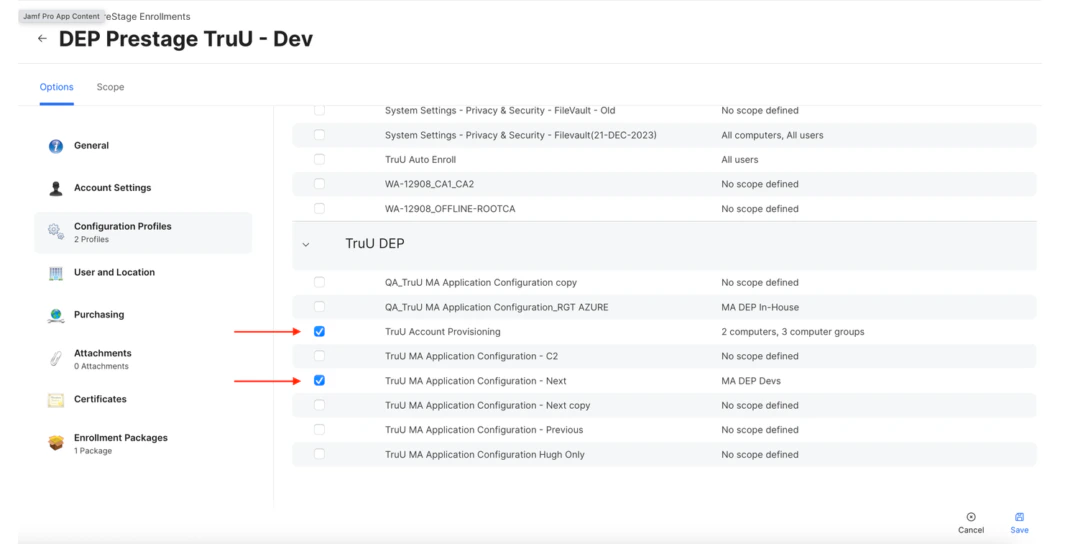This screenshot has width=1066, height=550.
Task: Switch to the Options tab
Action: tap(56, 87)
